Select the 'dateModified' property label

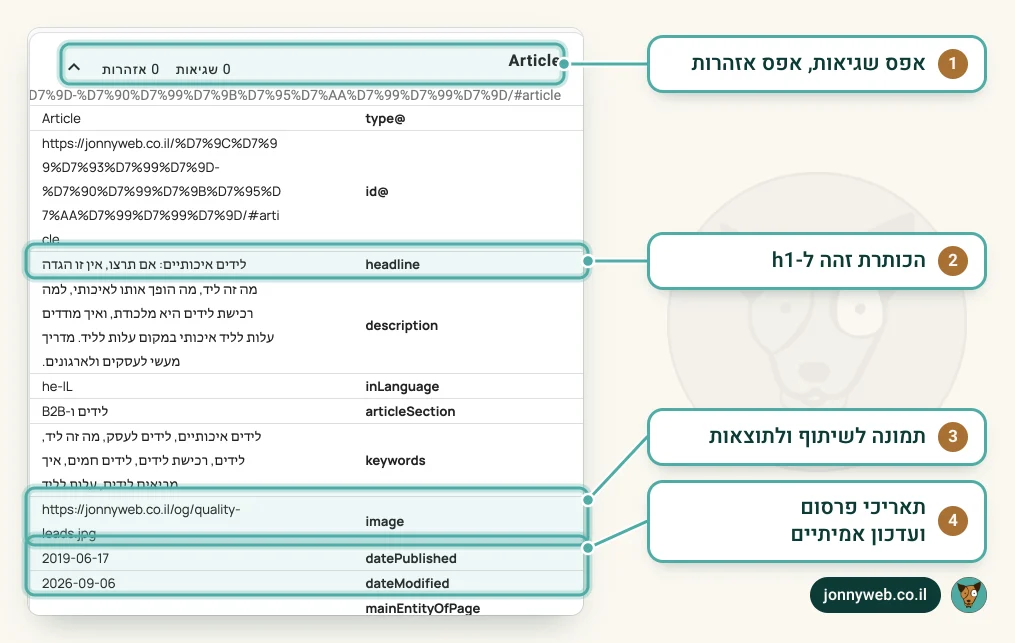[x=407, y=583]
